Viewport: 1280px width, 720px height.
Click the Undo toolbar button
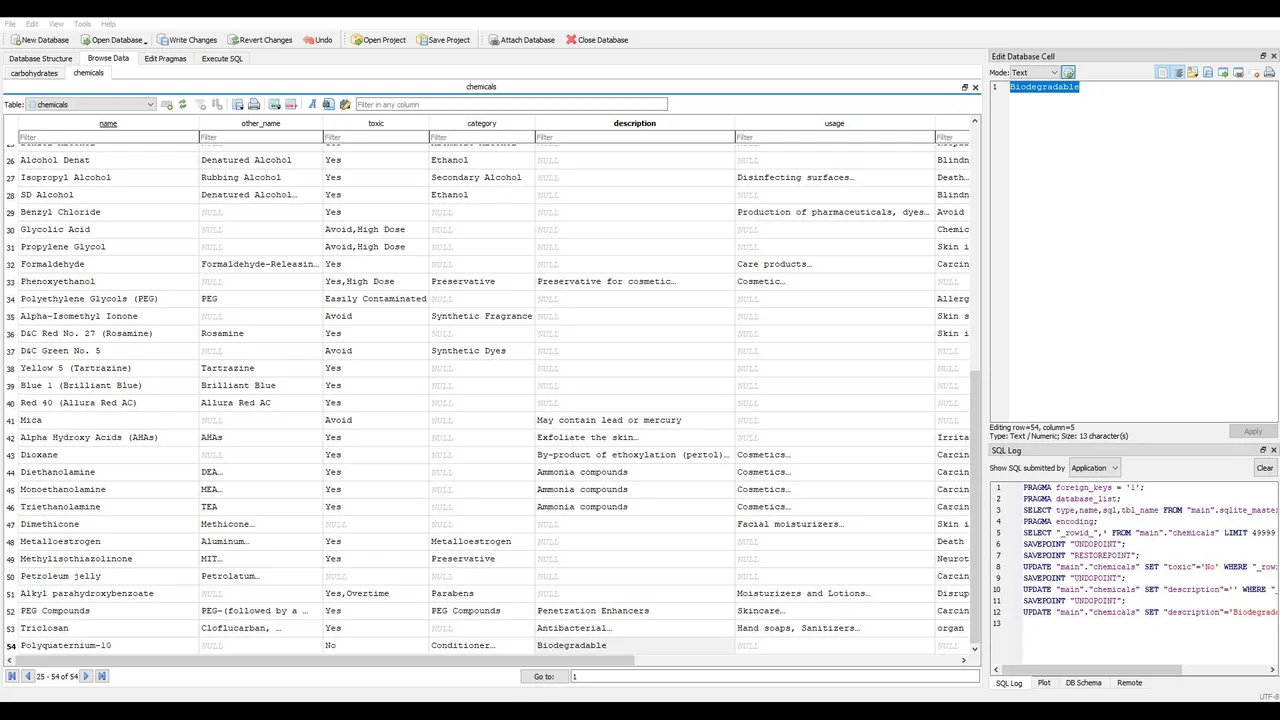tap(318, 40)
